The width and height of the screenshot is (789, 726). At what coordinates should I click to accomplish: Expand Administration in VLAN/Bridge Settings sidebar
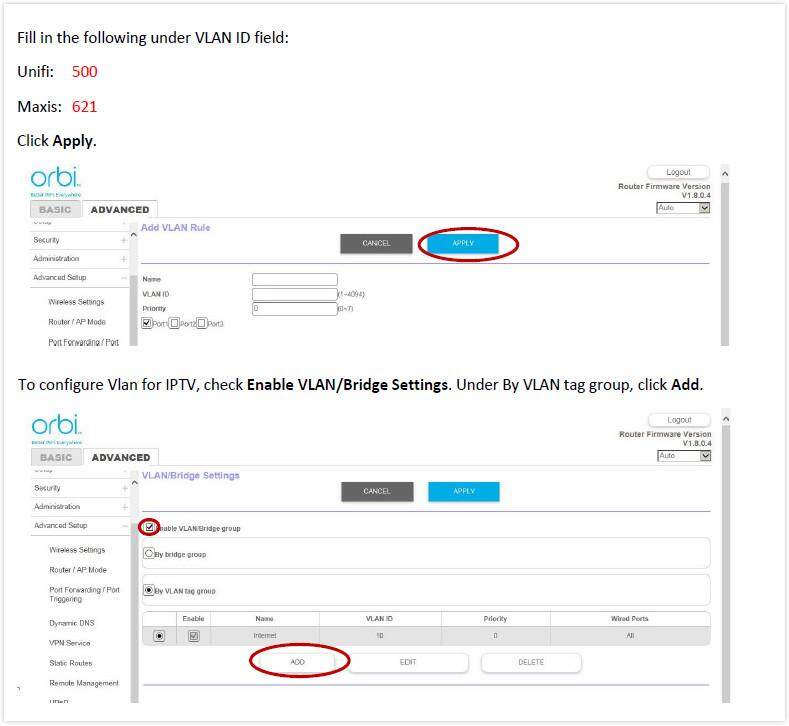click(124, 507)
